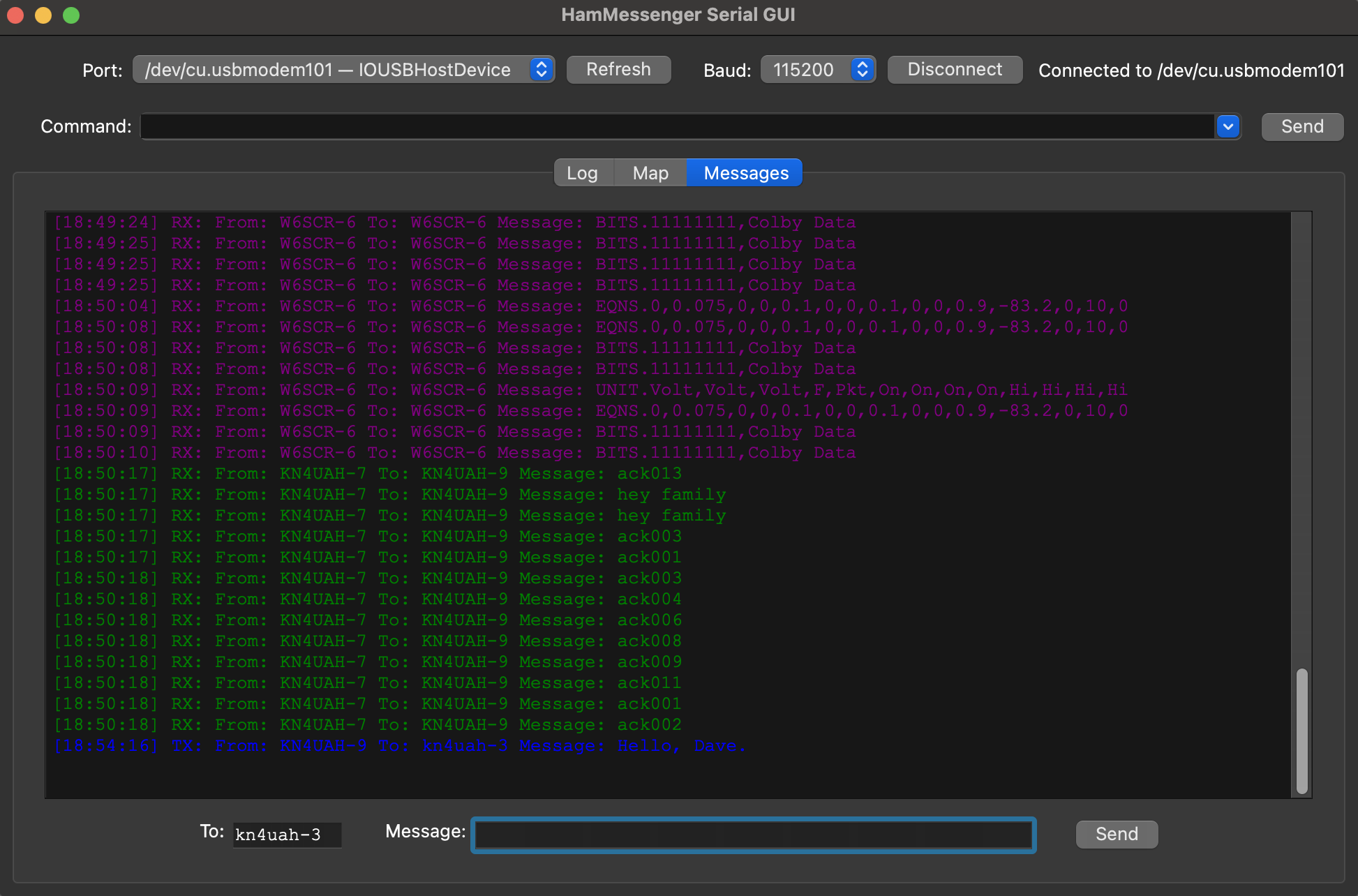The width and height of the screenshot is (1358, 896).
Task: Open the Baud rate dropdown
Action: coord(818,70)
